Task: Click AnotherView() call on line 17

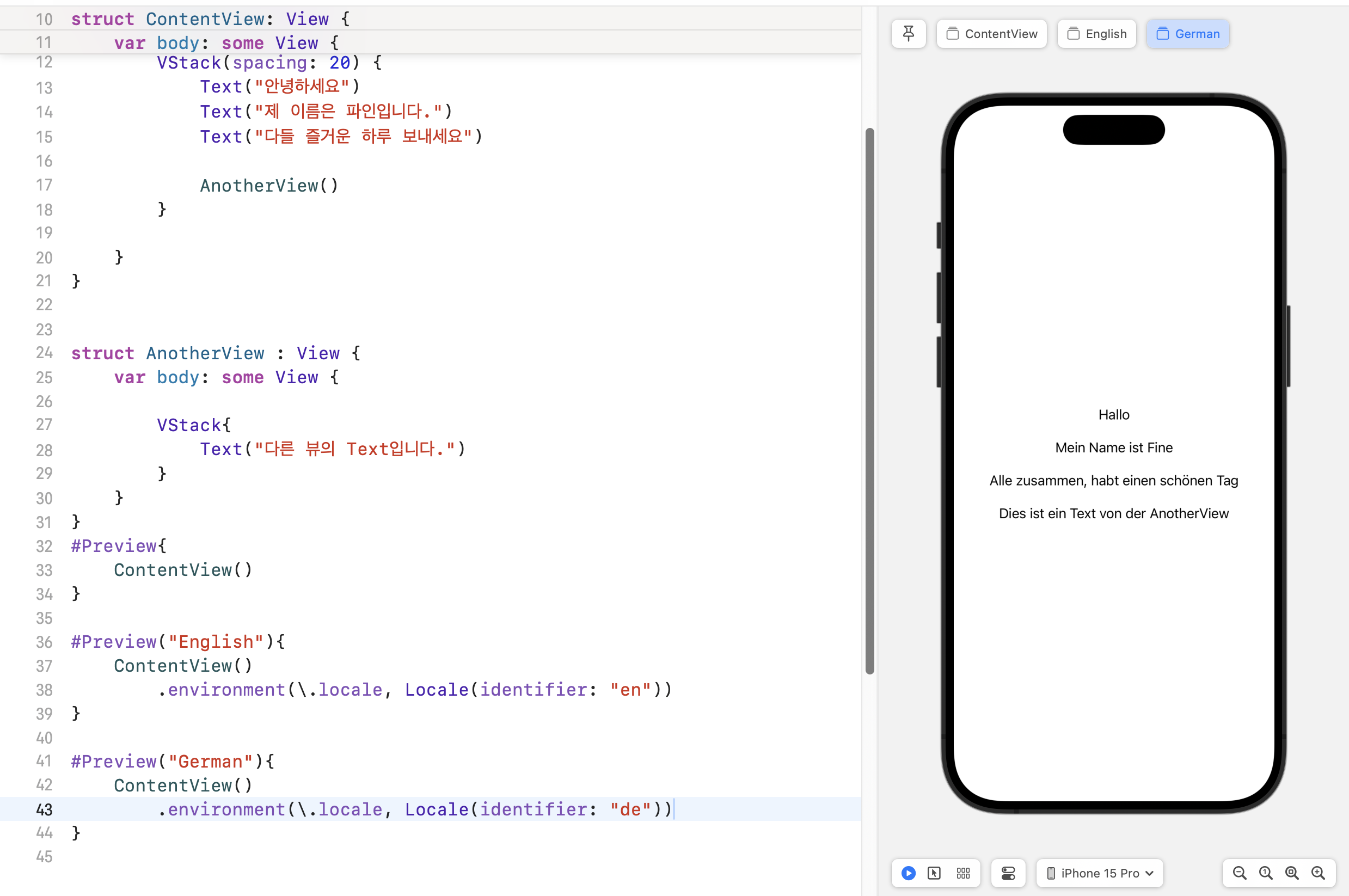Action: [x=269, y=185]
